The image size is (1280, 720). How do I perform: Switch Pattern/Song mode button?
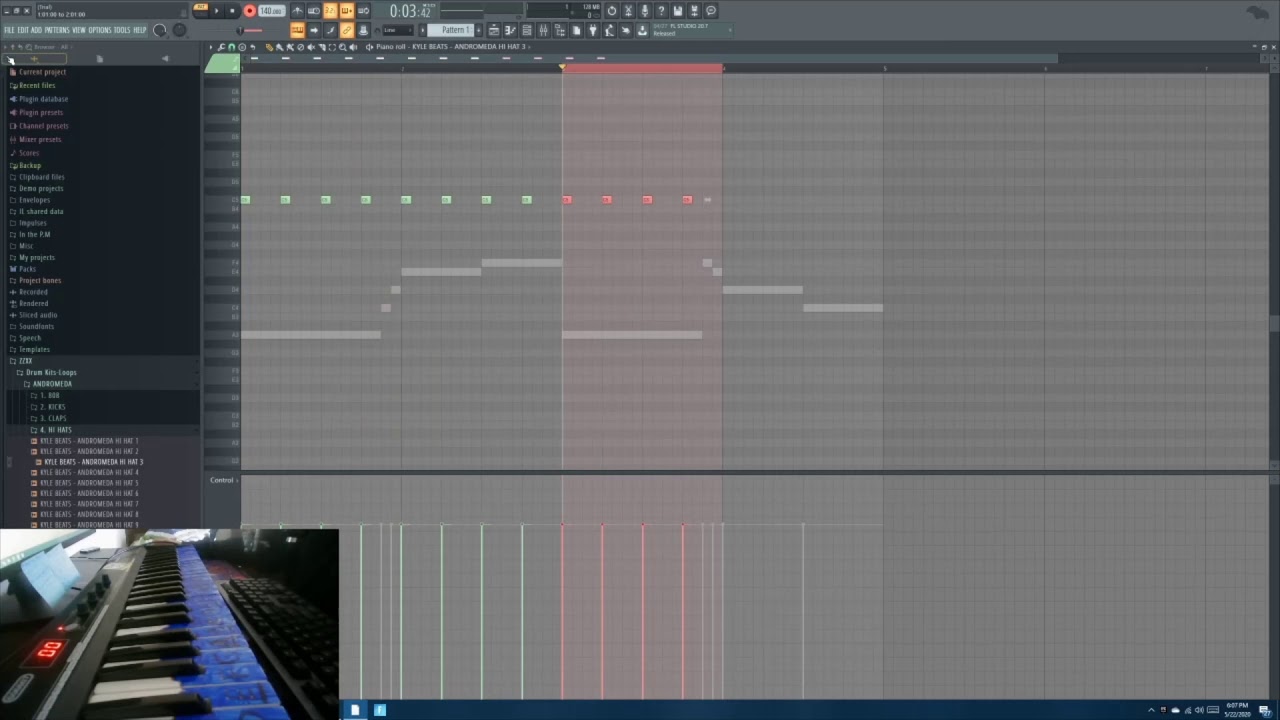click(201, 10)
